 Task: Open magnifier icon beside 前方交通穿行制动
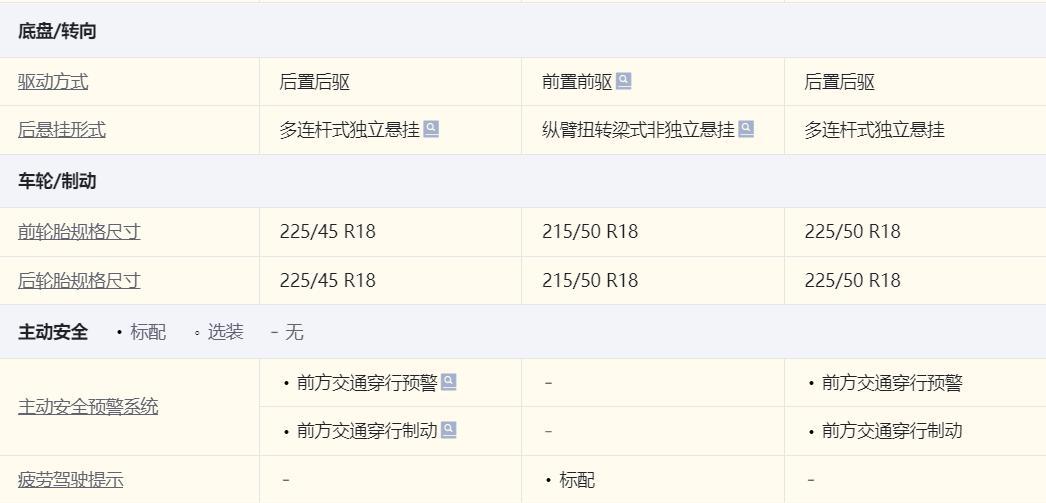coord(449,430)
